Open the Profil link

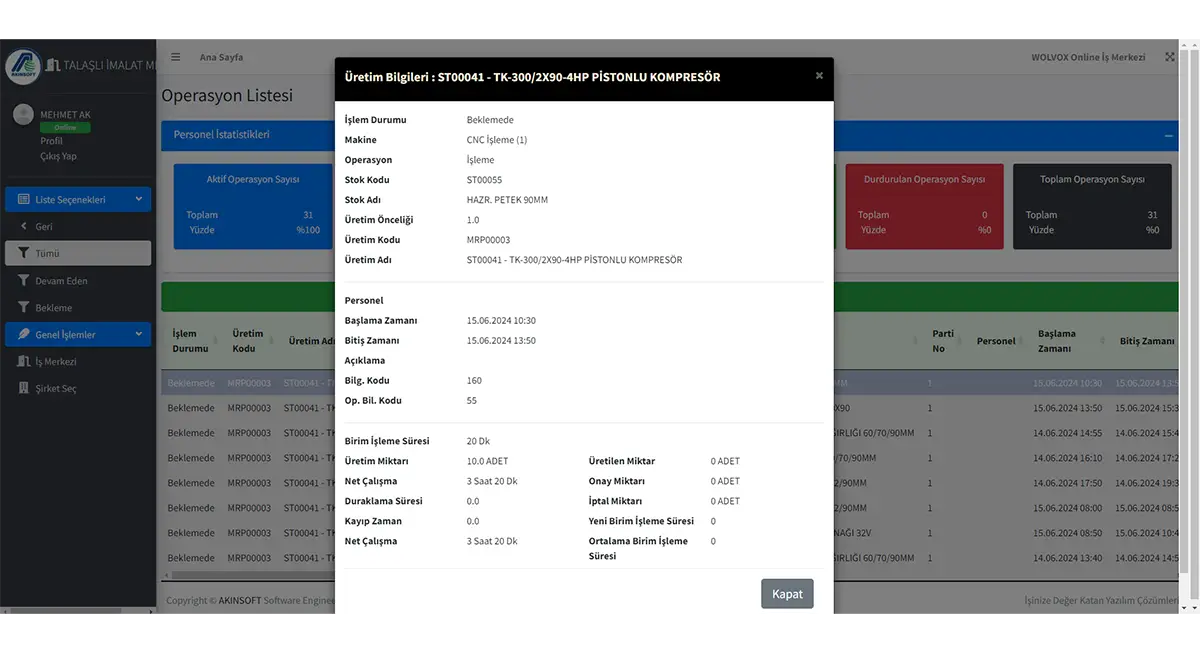pos(51,141)
